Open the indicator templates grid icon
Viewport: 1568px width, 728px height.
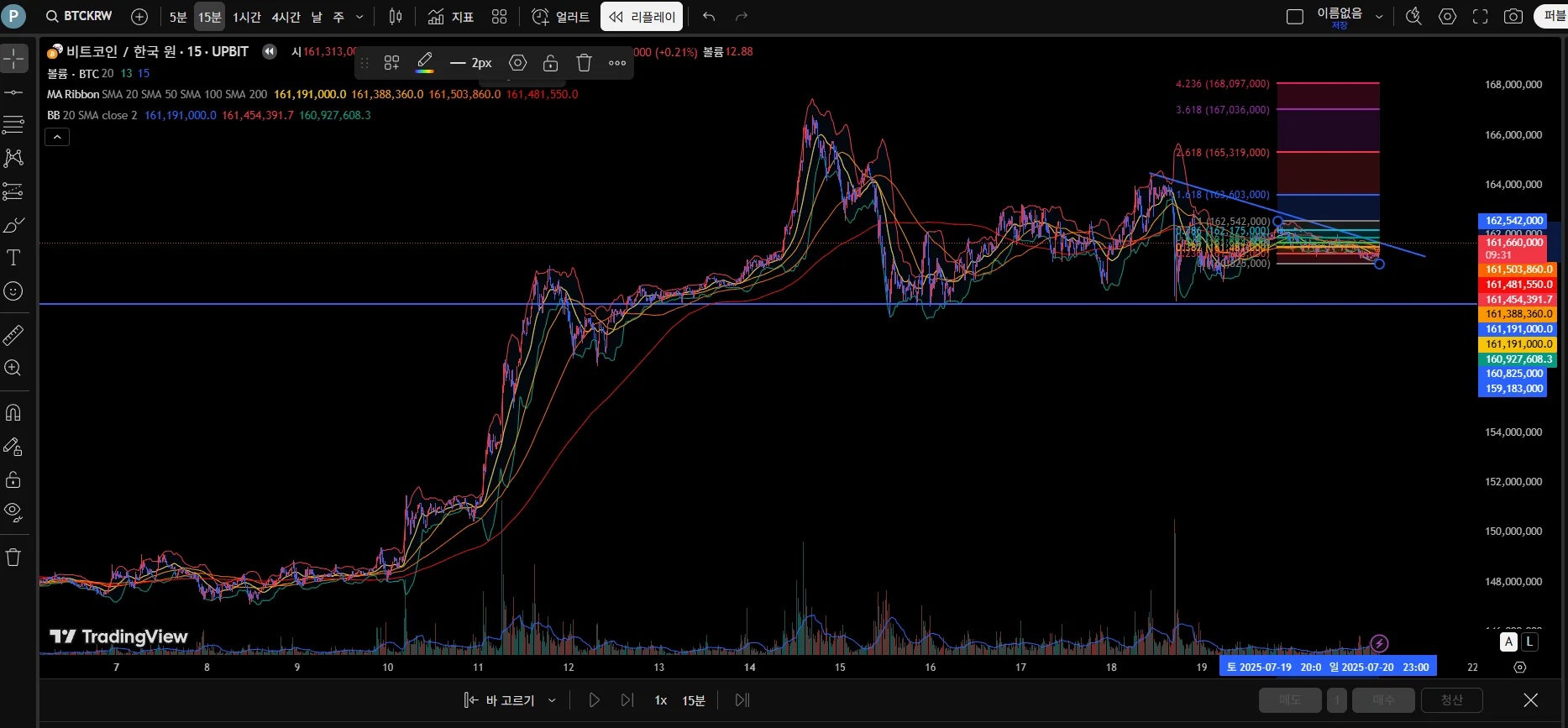(x=499, y=17)
